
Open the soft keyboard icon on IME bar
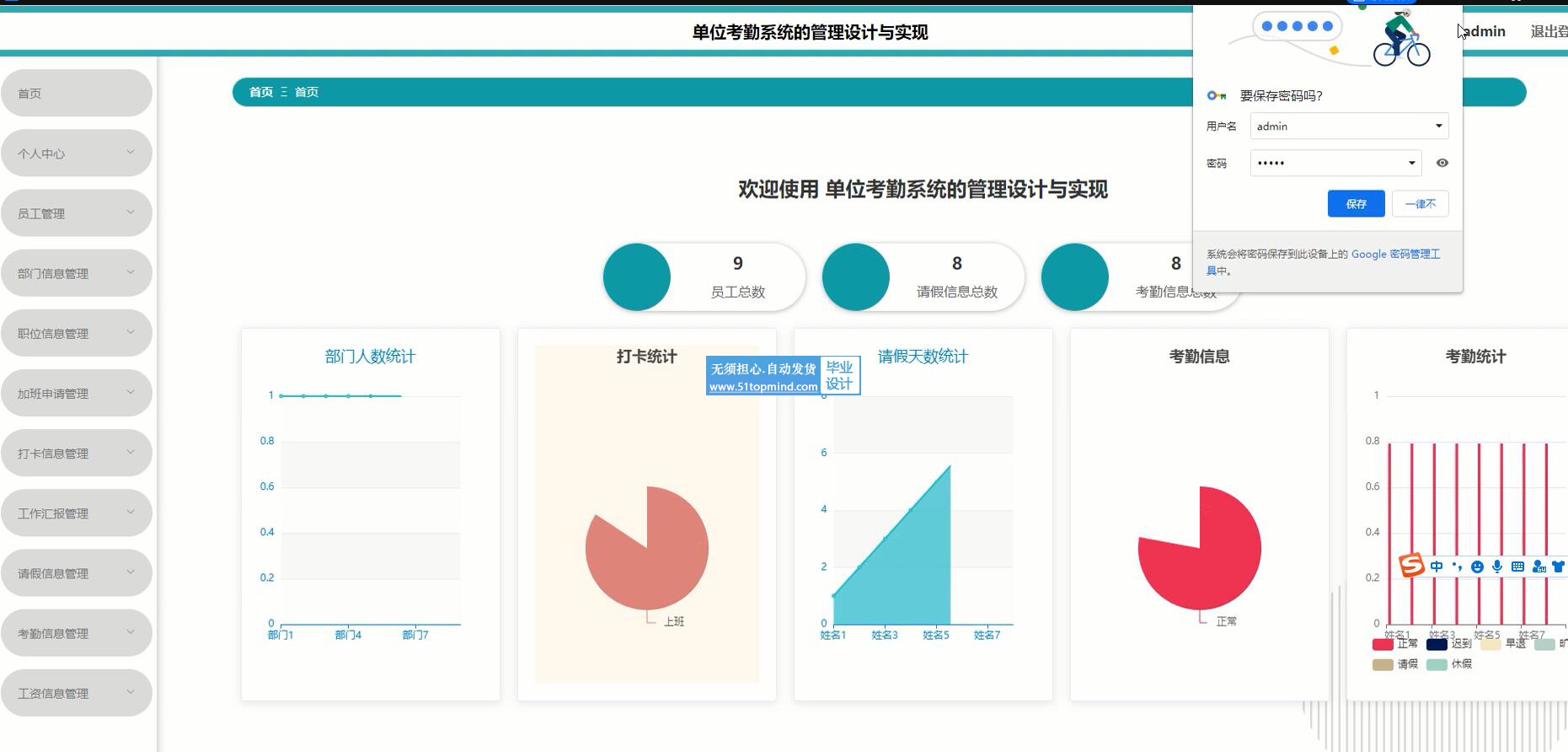click(x=1517, y=567)
